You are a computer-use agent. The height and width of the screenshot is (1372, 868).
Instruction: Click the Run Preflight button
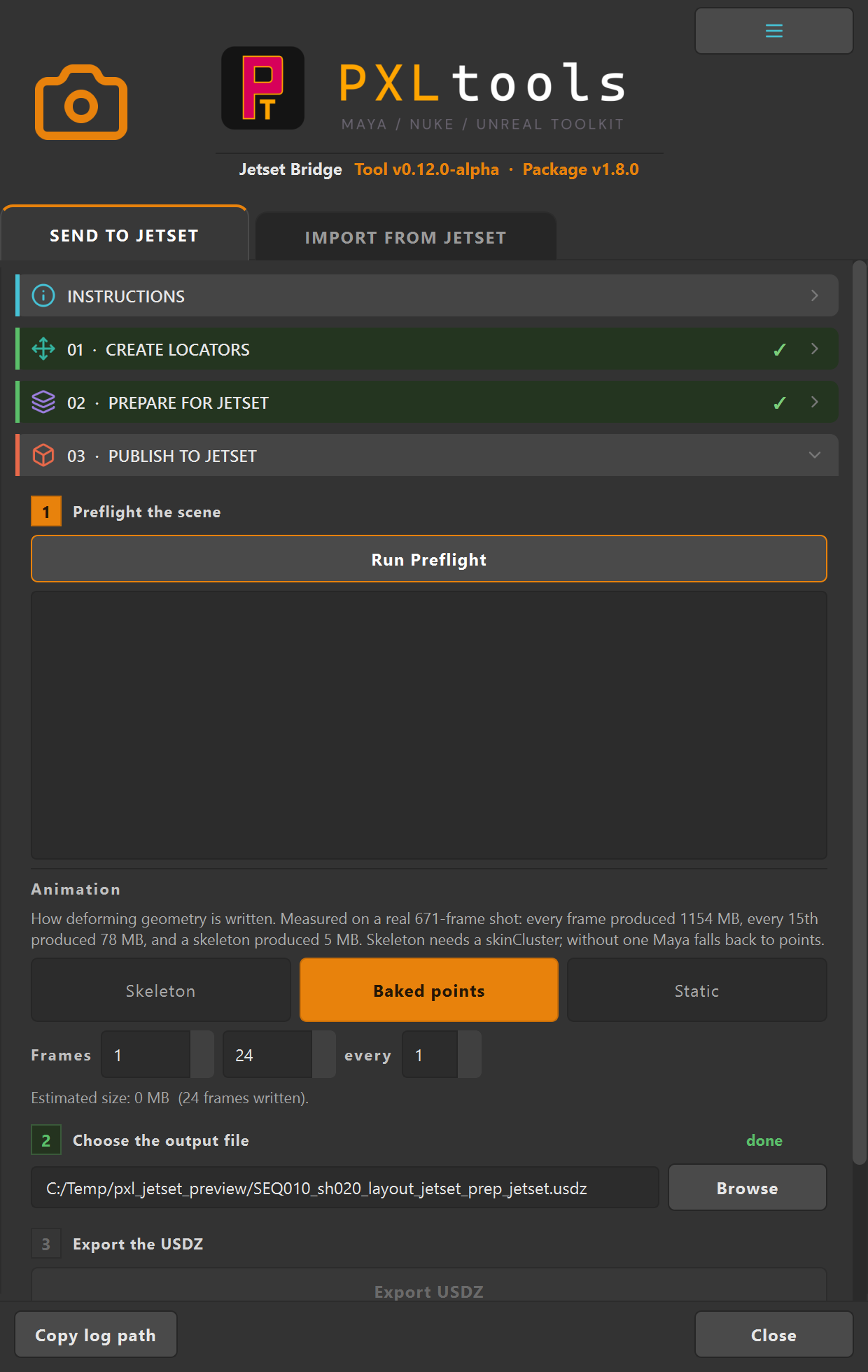(x=429, y=559)
